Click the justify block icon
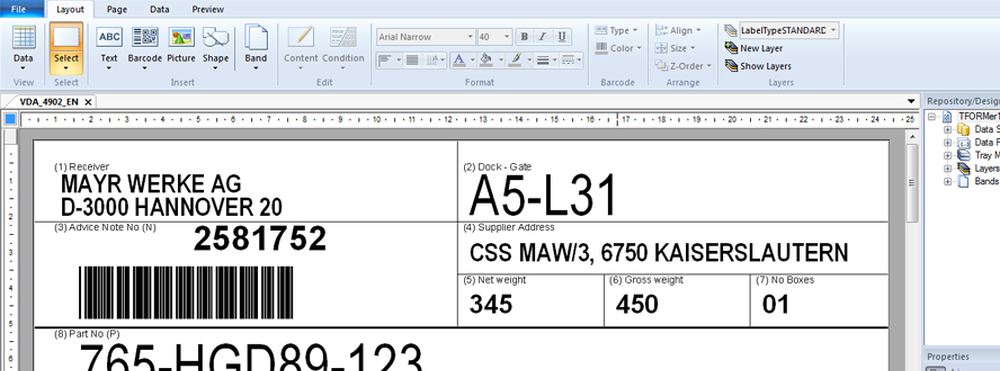This screenshot has height=371, width=1000. pos(412,61)
